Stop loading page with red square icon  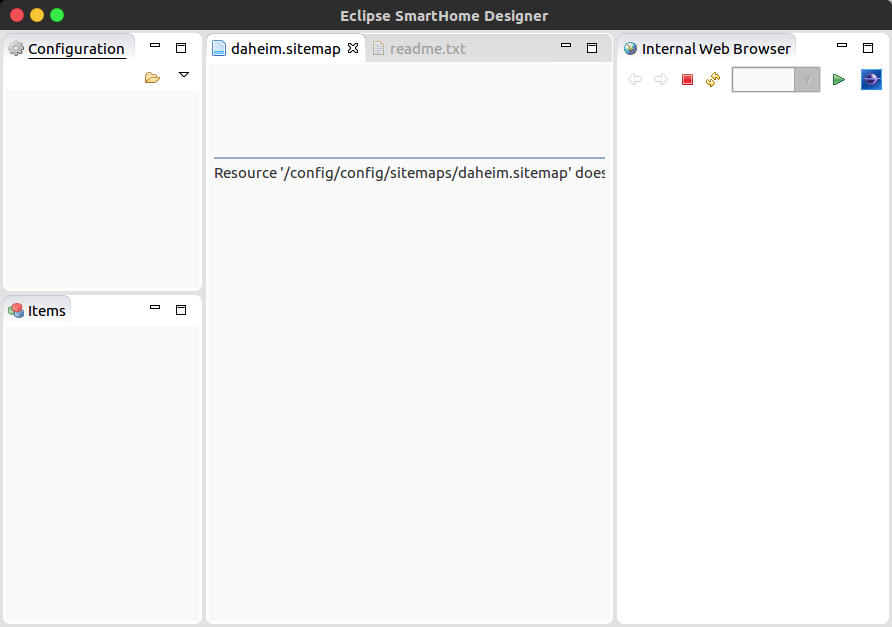tap(687, 80)
